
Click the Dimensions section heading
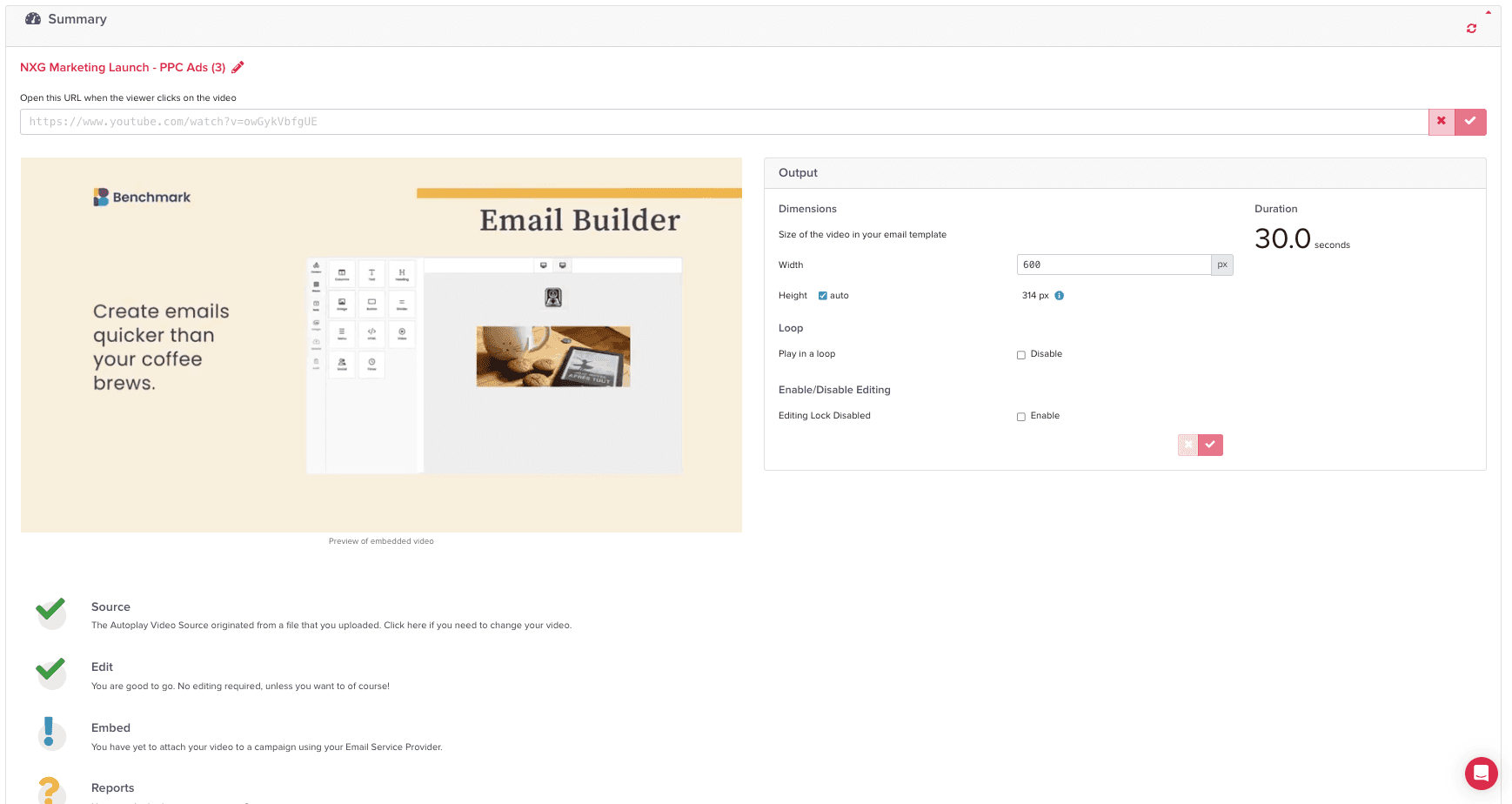pos(807,209)
